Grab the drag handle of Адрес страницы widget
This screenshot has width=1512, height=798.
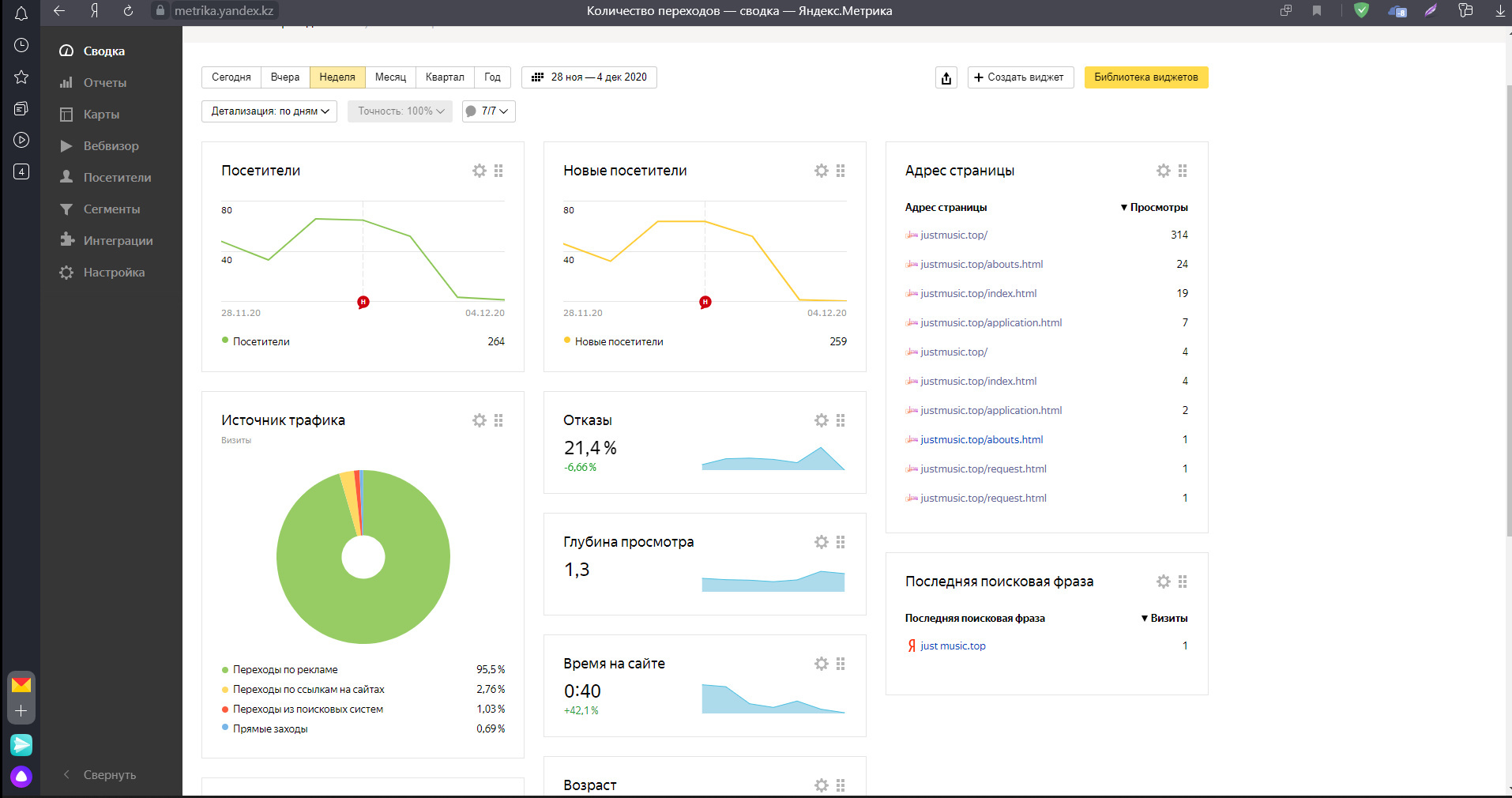tap(1183, 171)
